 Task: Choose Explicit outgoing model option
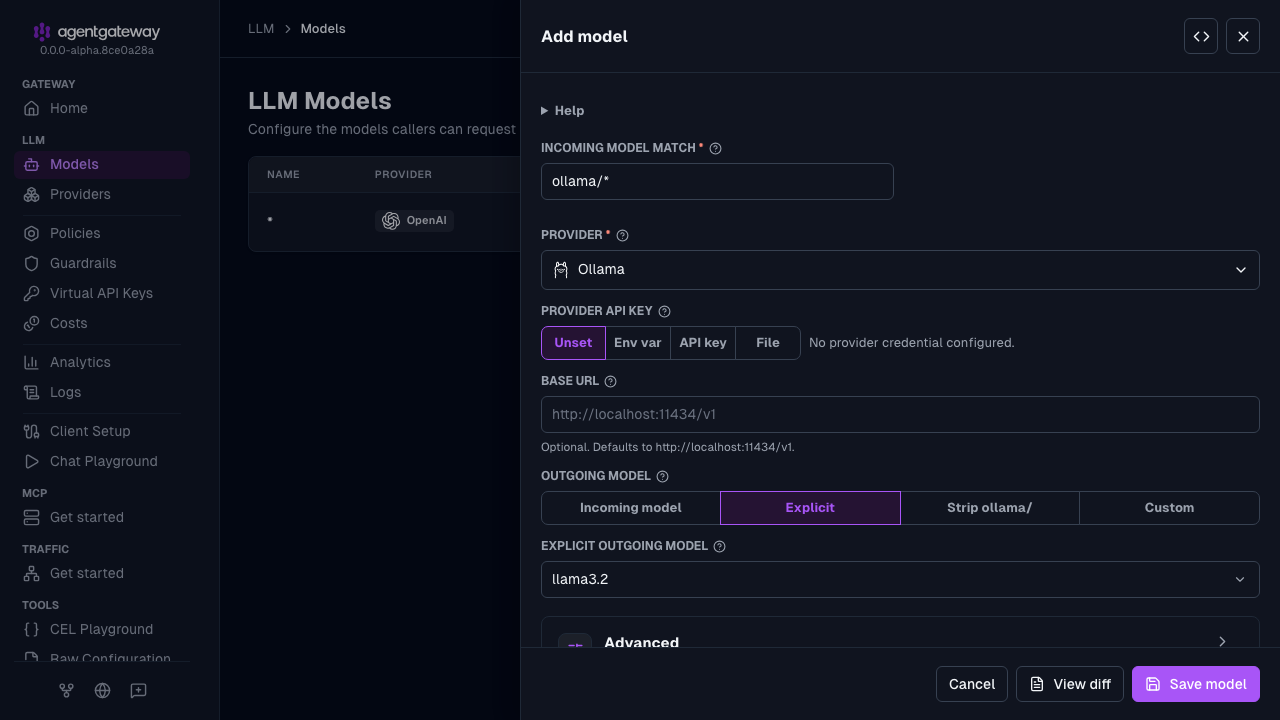click(x=810, y=507)
